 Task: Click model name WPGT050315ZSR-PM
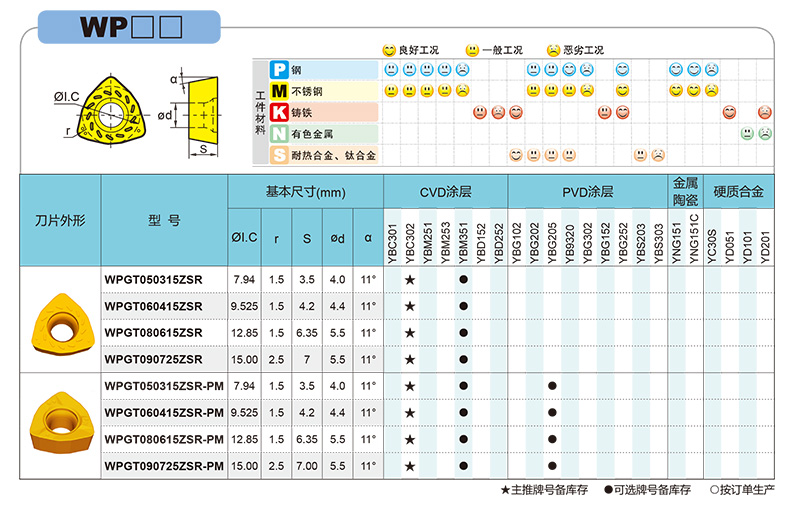(164, 387)
